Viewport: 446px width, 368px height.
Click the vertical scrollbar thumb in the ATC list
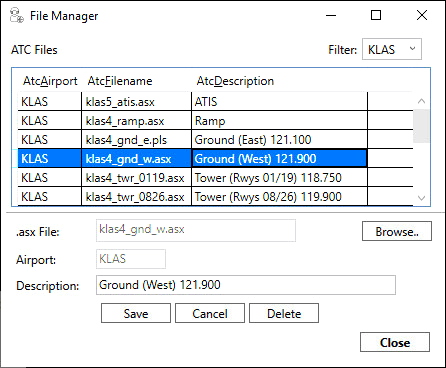point(421,126)
